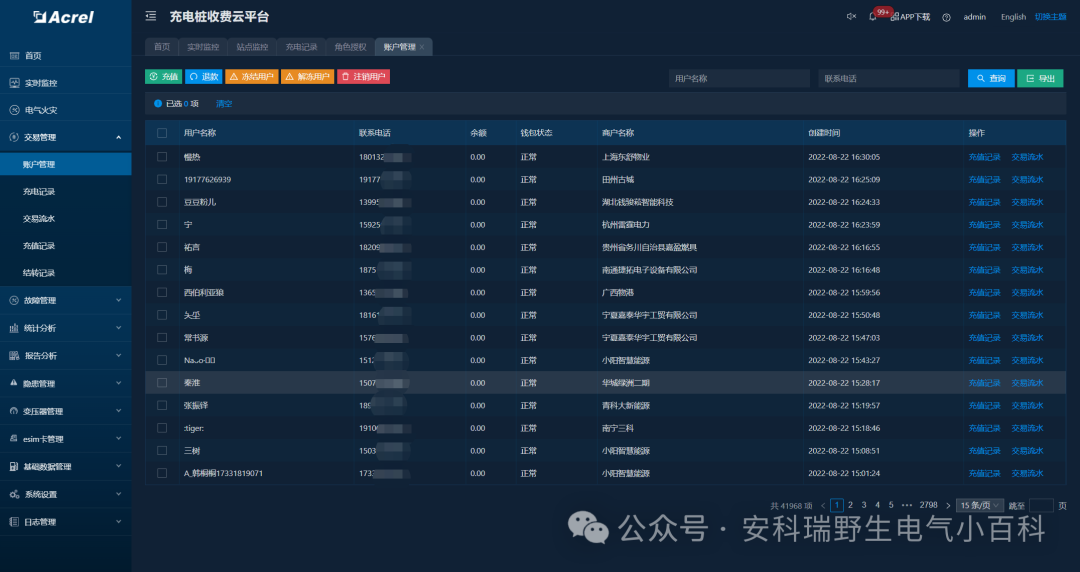Image resolution: width=1080 pixels, height=572 pixels.
Task: Click the 查询 search button
Action: [x=991, y=79]
